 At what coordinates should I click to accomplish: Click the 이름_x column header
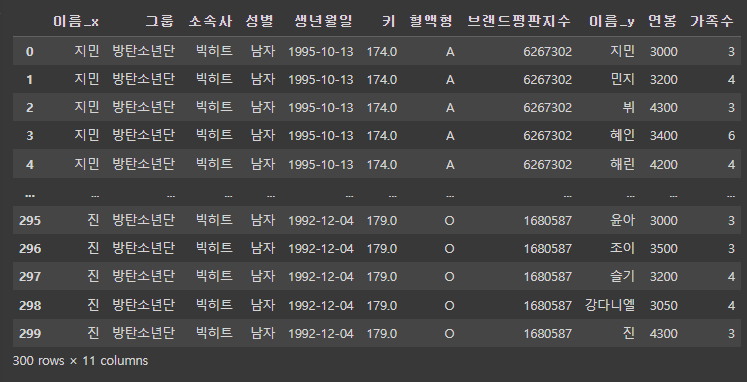76,21
